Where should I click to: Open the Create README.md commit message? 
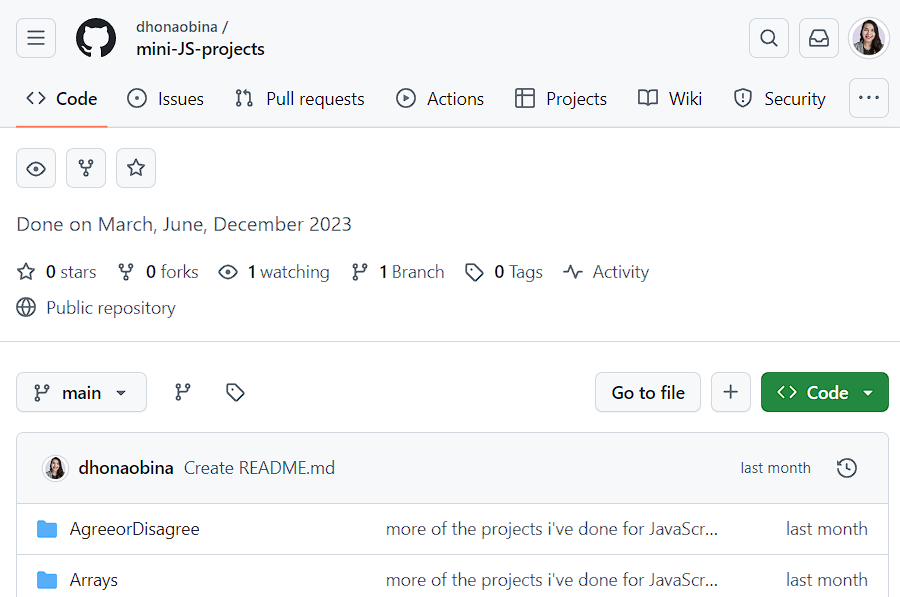[261, 467]
